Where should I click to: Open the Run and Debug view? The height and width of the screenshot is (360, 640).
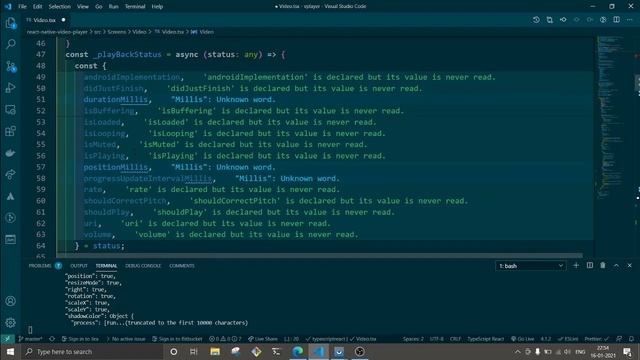[11, 88]
